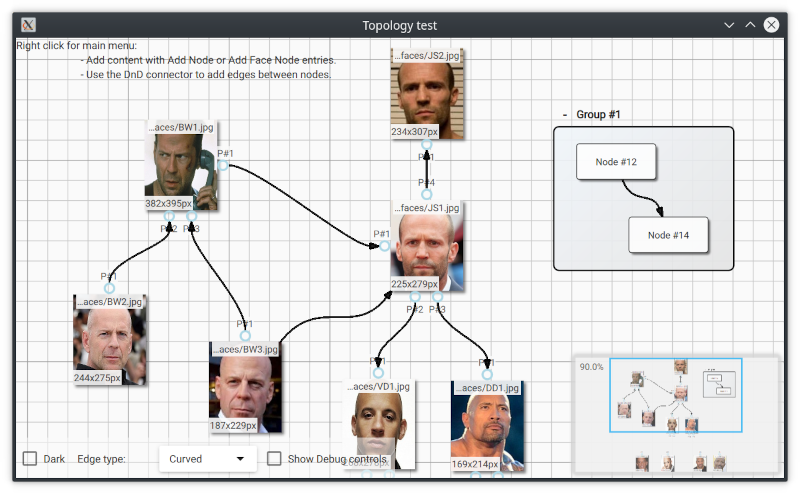Image resolution: width=800 pixels, height=494 pixels.
Task: Select Node #12 in Group #1
Action: [616, 162]
